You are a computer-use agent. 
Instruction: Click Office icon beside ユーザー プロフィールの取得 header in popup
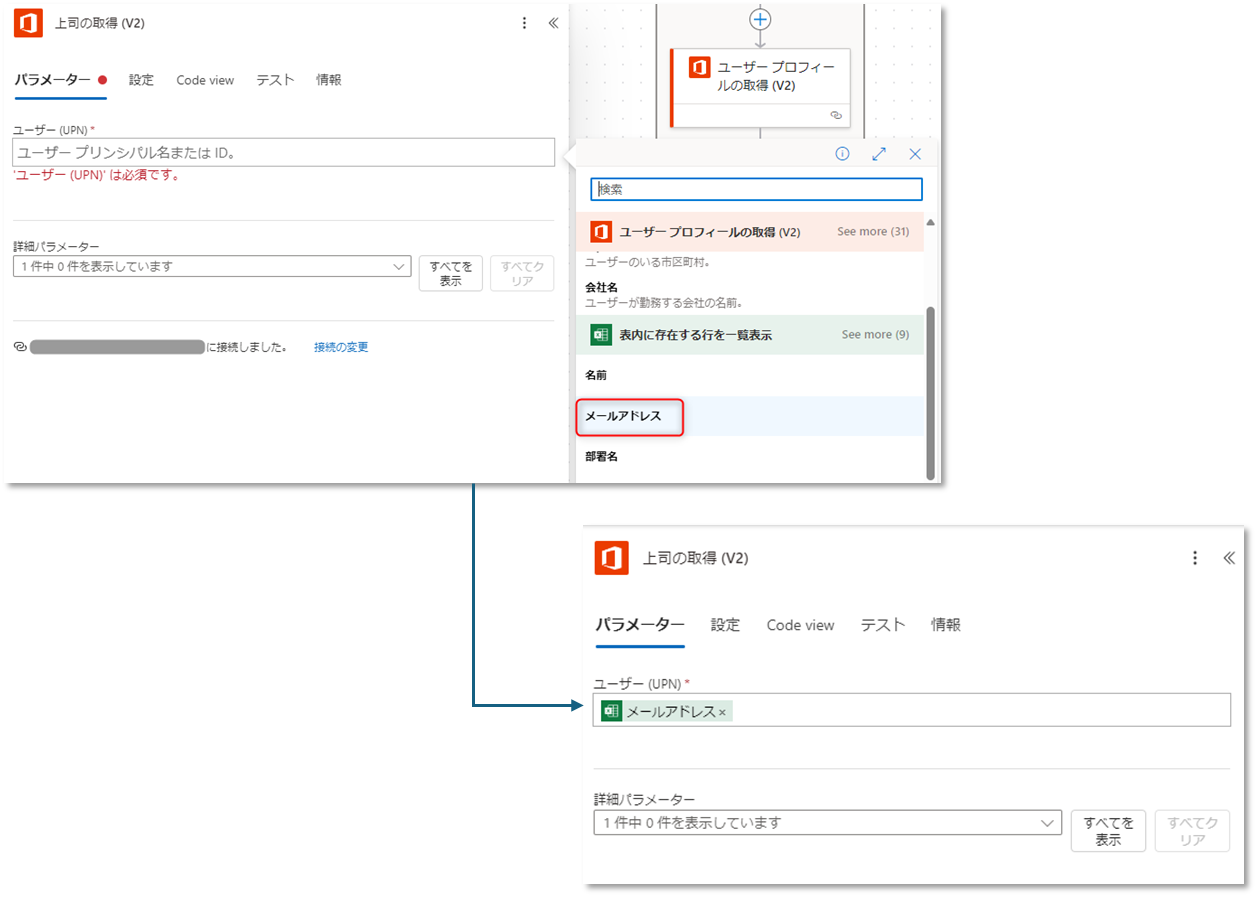[601, 232]
